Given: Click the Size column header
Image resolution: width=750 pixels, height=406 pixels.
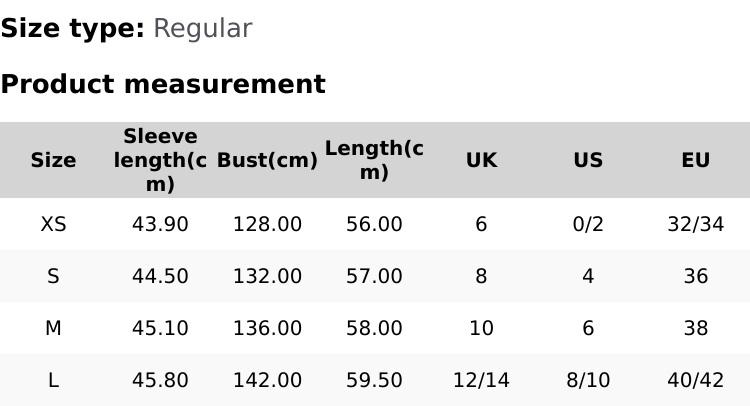Looking at the screenshot, I should coord(53,160).
